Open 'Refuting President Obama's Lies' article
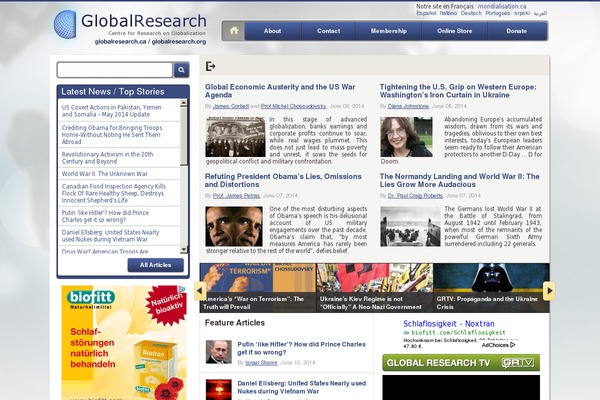The height and width of the screenshot is (400, 600). 283,180
